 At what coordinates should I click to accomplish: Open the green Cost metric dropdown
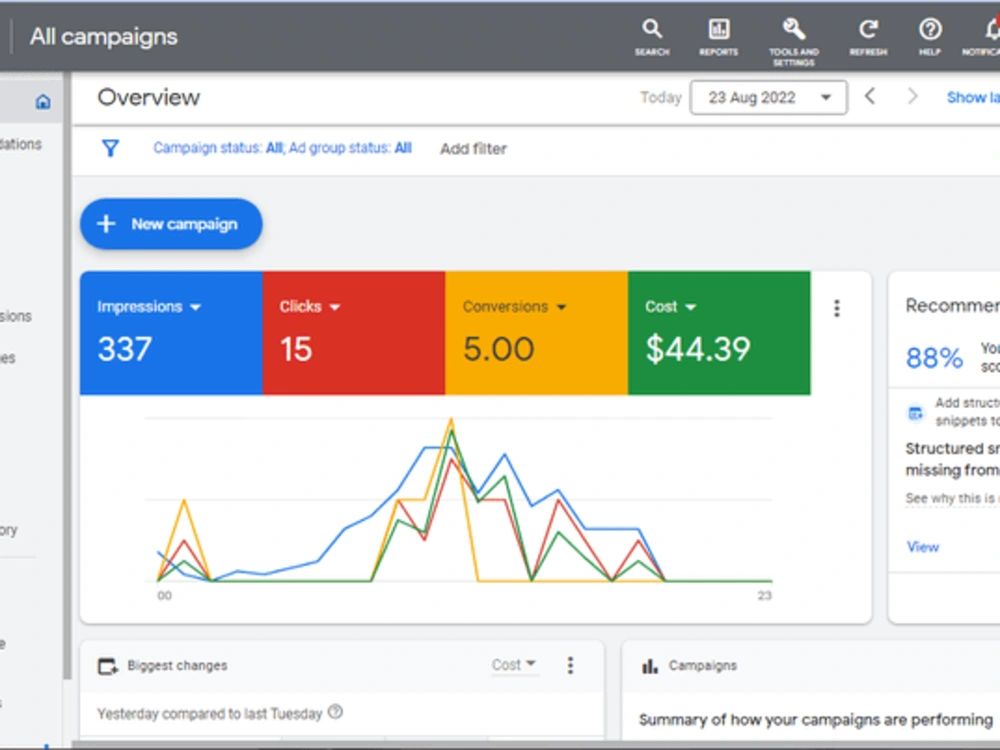pyautogui.click(x=670, y=307)
